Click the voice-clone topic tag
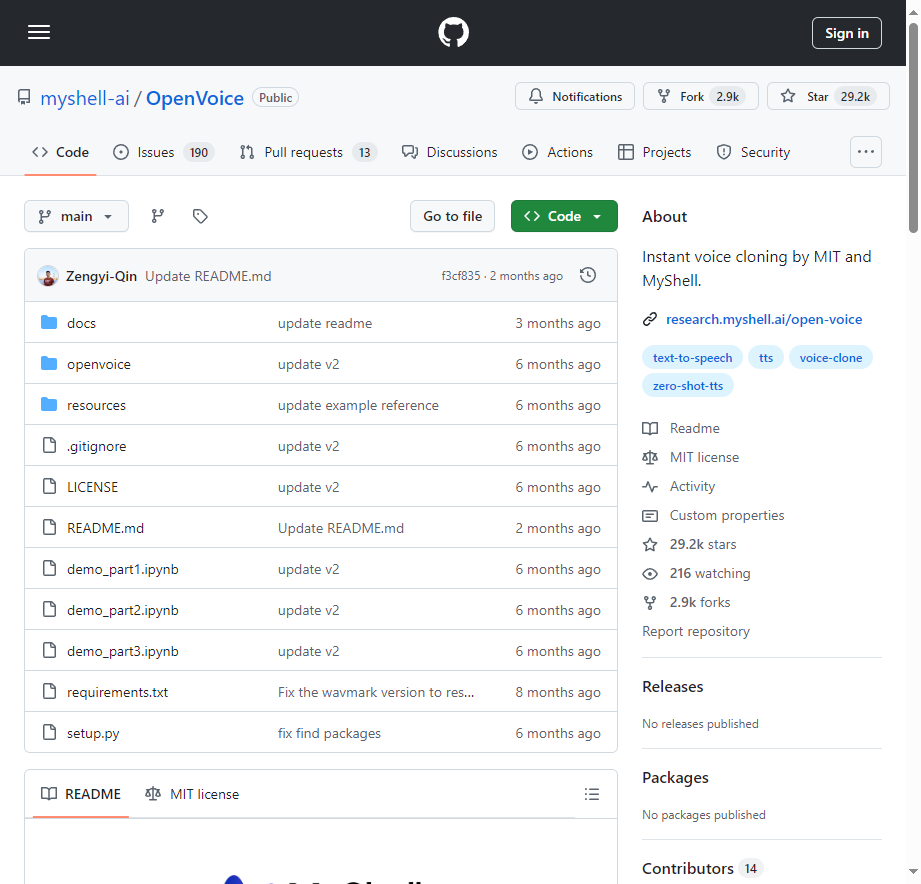The width and height of the screenshot is (921, 884). (831, 358)
